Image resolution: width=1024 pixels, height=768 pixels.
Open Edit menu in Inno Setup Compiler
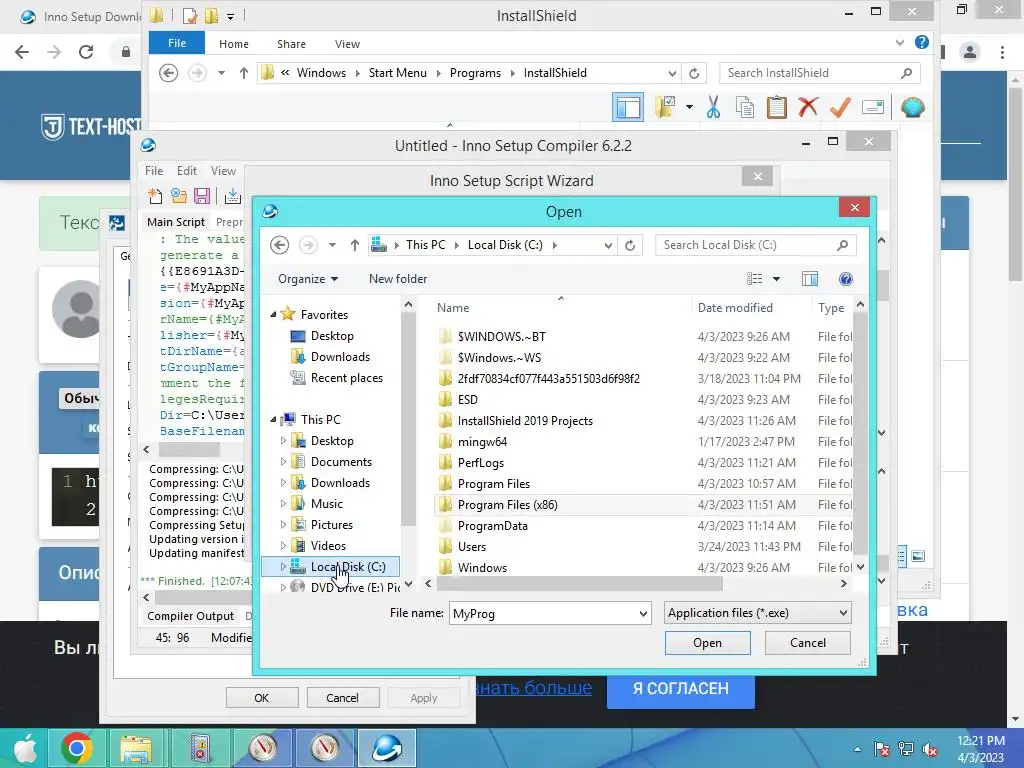187,170
